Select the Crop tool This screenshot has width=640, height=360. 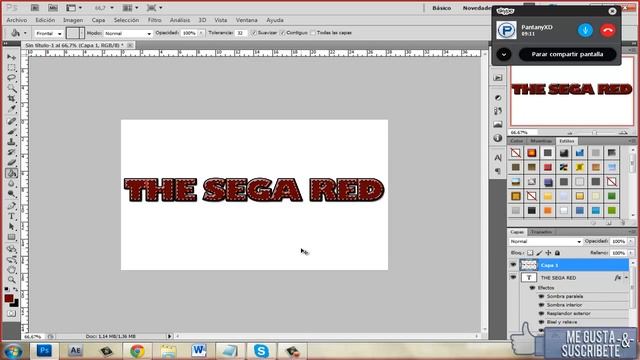11,98
